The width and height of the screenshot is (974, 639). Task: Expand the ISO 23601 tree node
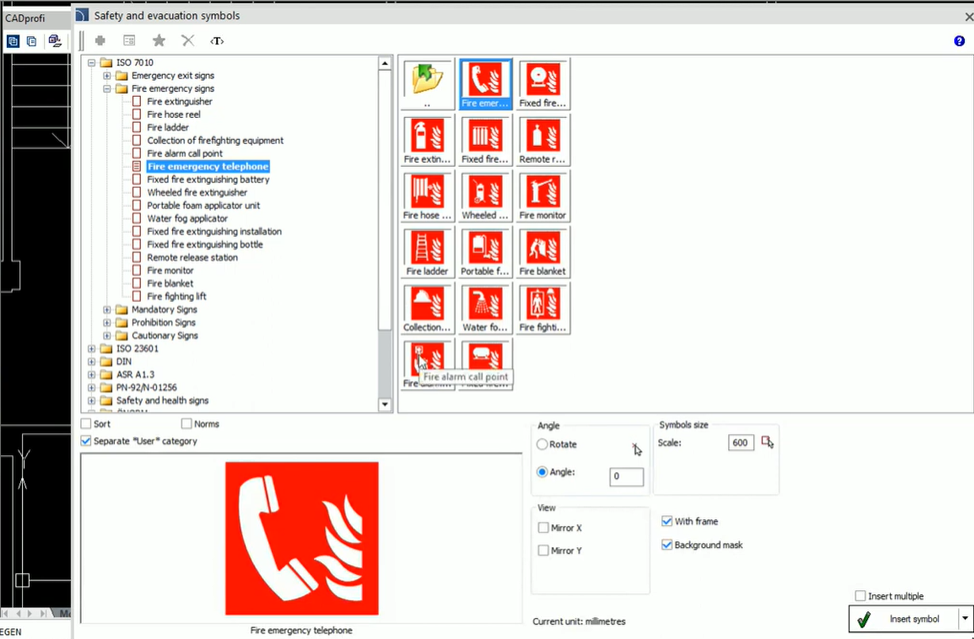pyautogui.click(x=91, y=348)
